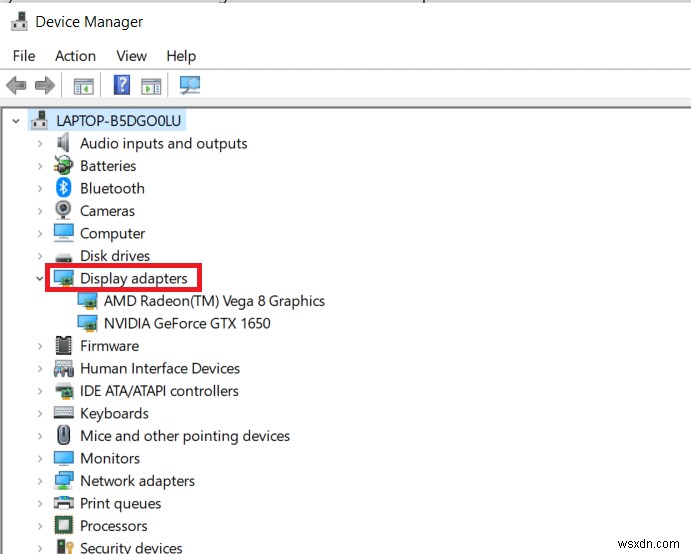The width and height of the screenshot is (691, 554).
Task: Expand the Disk drives category
Action: [40, 256]
